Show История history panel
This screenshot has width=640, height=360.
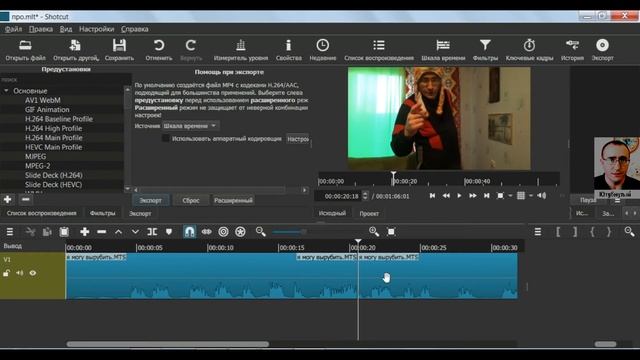click(572, 50)
